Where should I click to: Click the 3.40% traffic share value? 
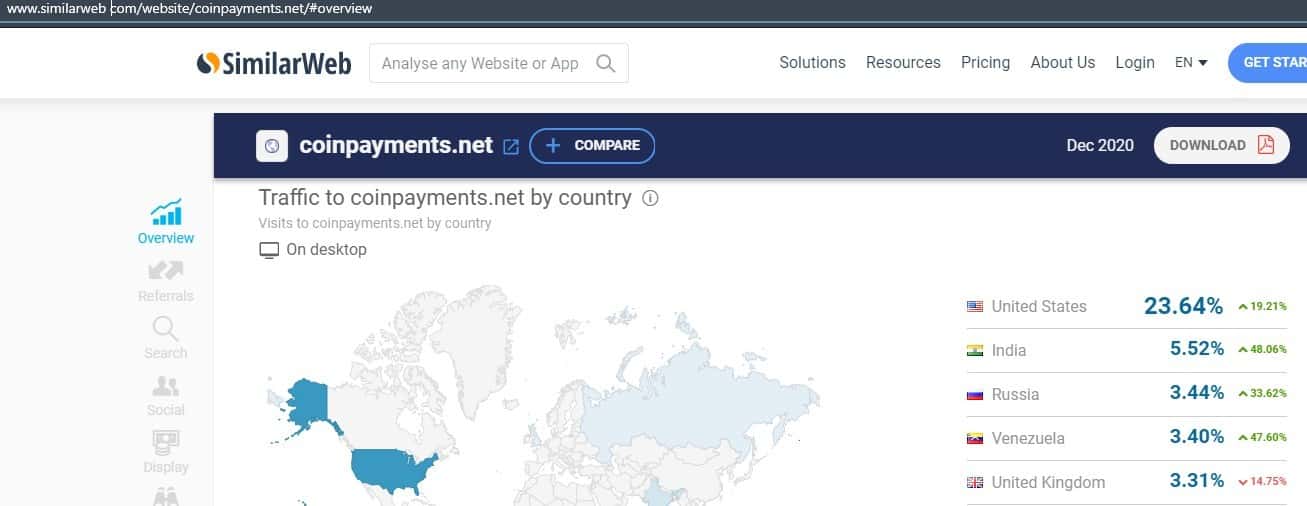tap(1197, 437)
